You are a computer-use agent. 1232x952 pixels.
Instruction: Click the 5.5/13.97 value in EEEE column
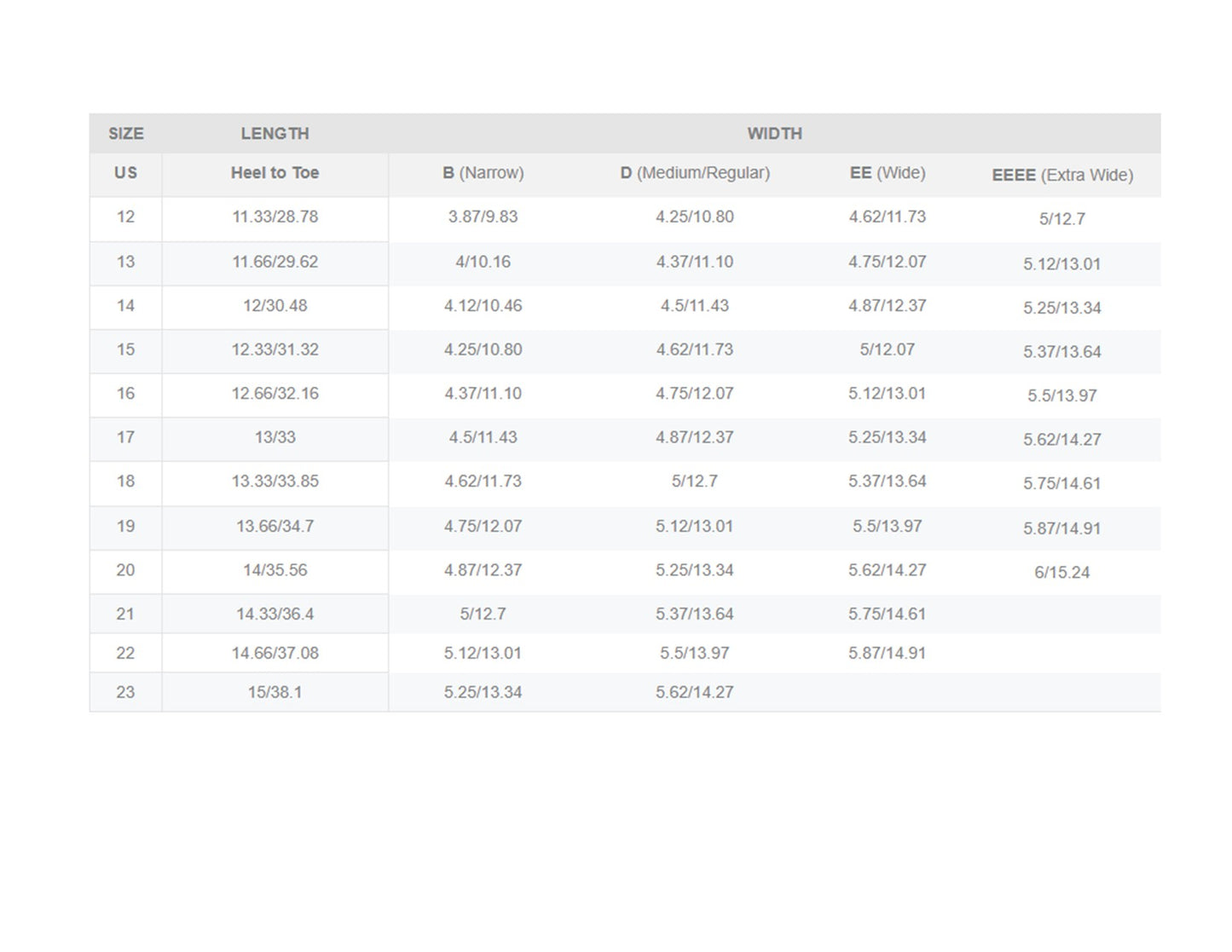1061,396
